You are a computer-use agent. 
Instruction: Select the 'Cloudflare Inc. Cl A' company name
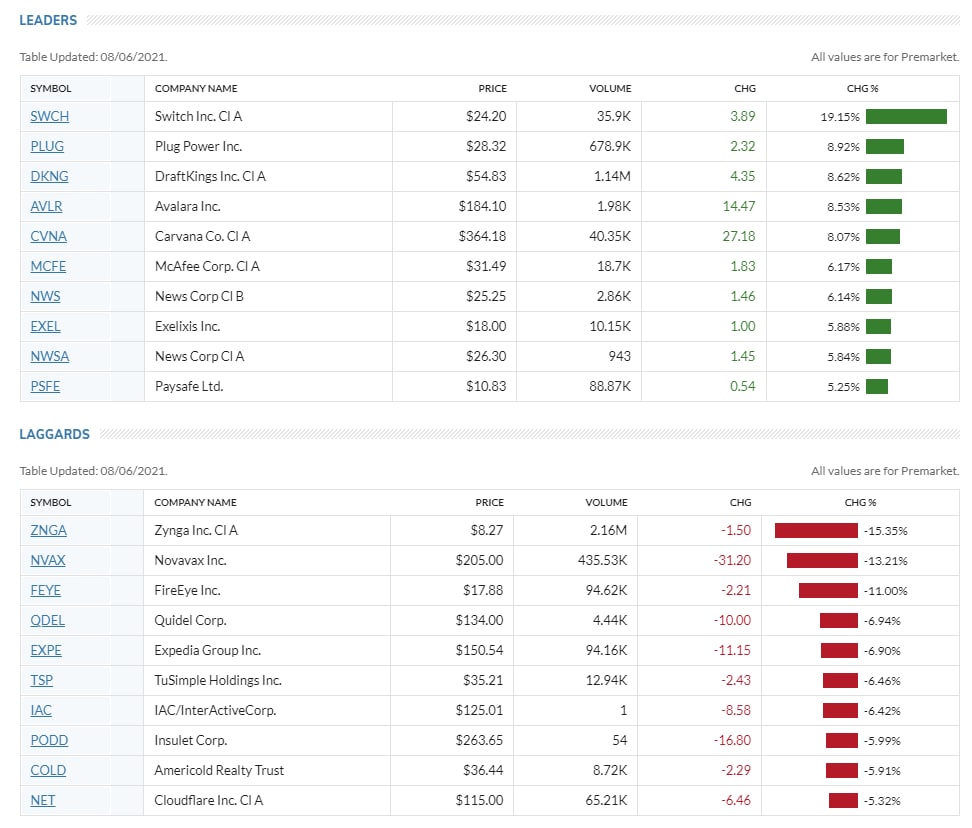(209, 801)
